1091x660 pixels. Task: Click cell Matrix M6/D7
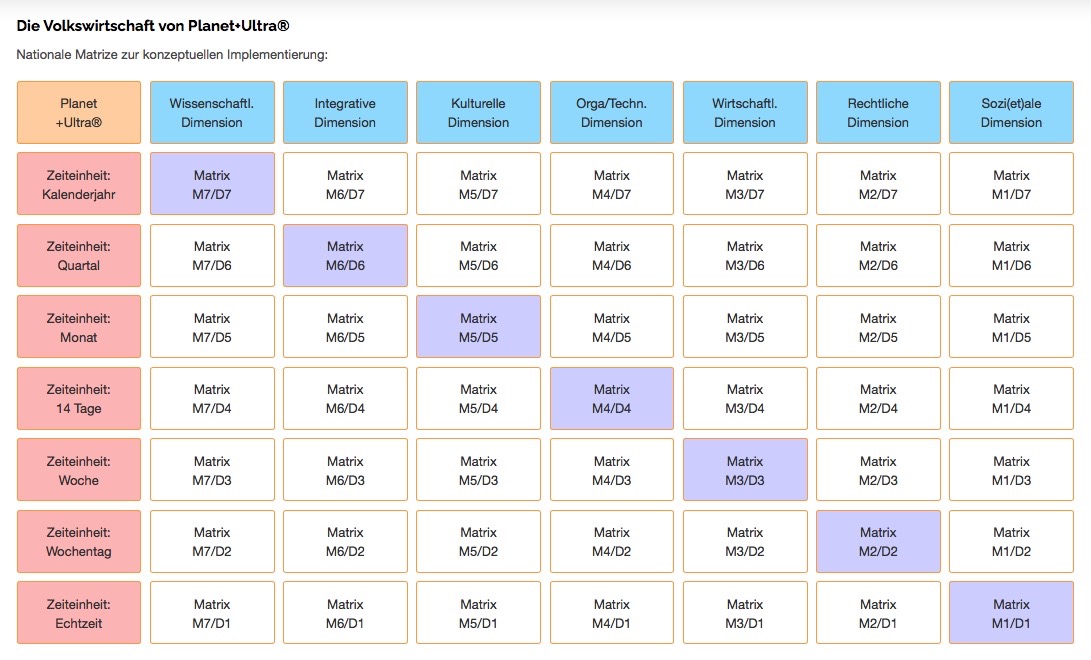(345, 184)
